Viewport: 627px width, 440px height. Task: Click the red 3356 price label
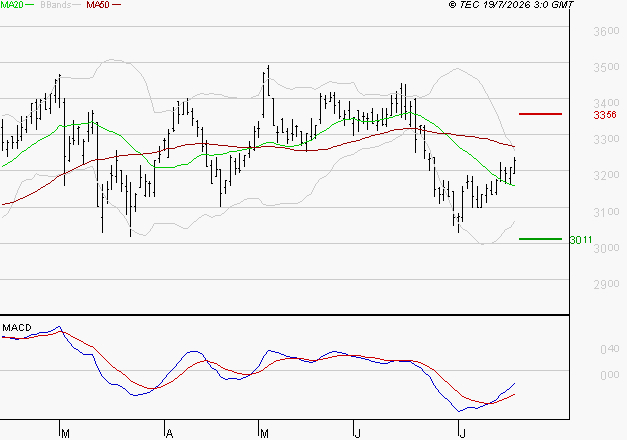(605, 115)
